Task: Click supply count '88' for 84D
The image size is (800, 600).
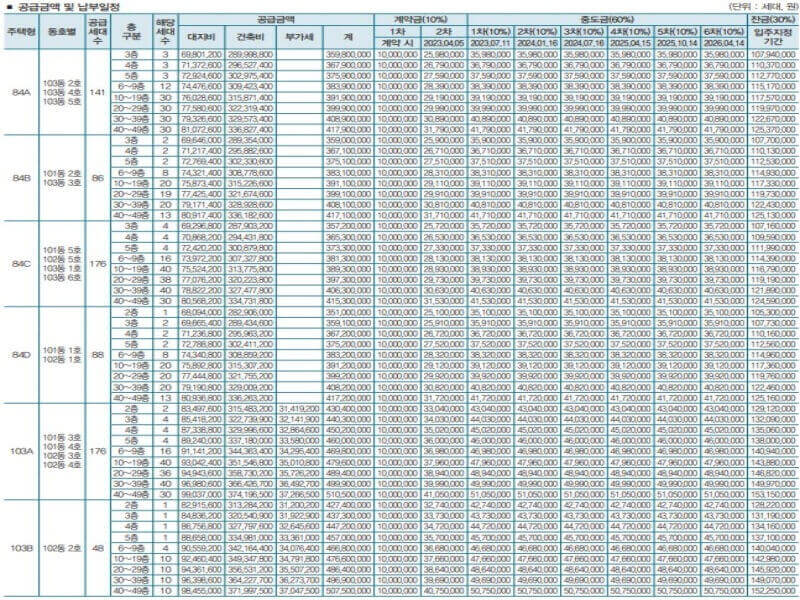Action: coord(97,355)
